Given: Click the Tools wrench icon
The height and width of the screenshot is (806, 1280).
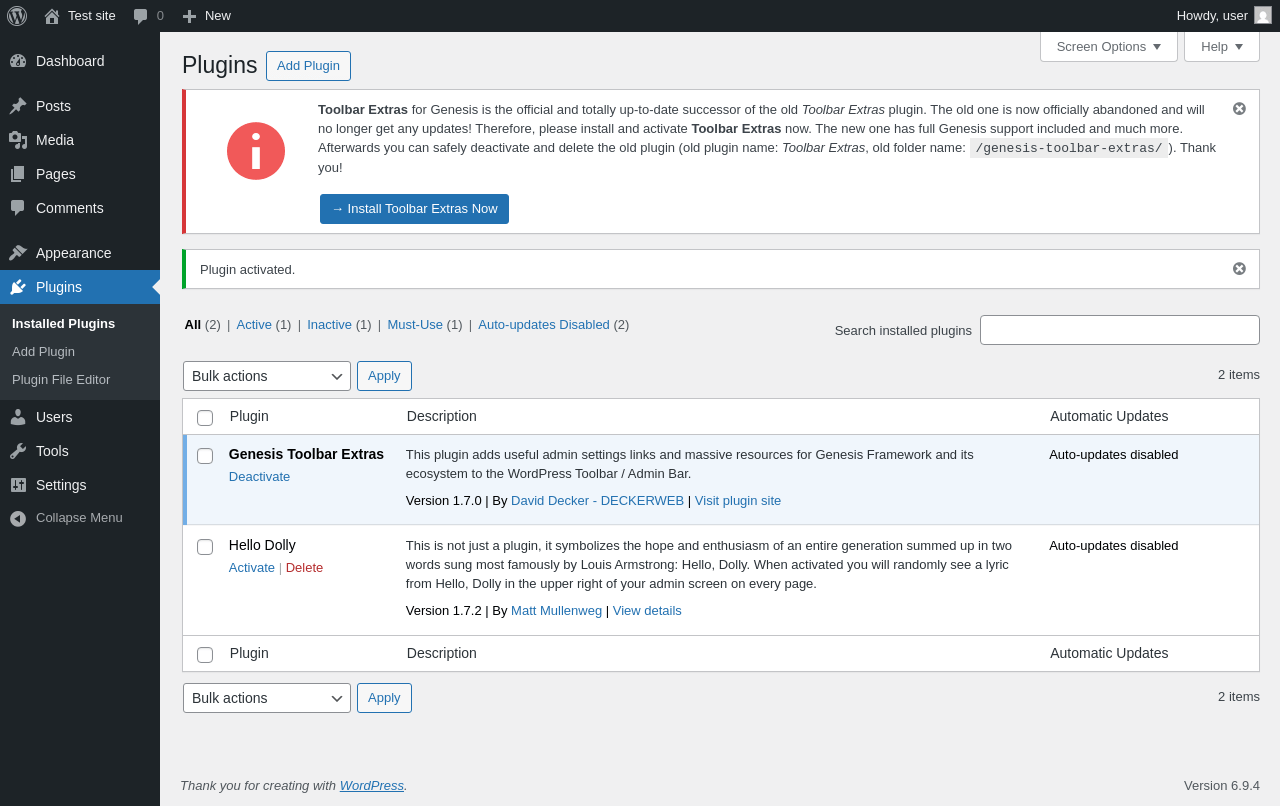Looking at the screenshot, I should tap(18, 451).
